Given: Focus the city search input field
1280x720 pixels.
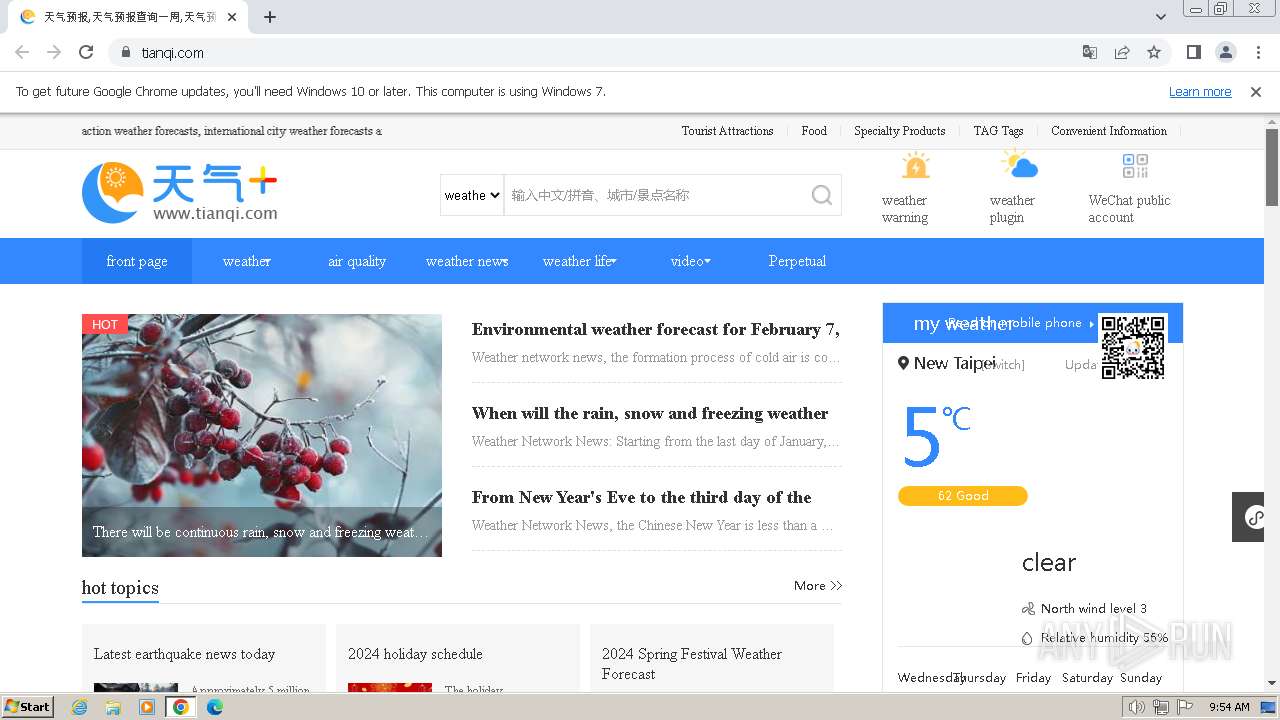Looking at the screenshot, I should (x=655, y=195).
